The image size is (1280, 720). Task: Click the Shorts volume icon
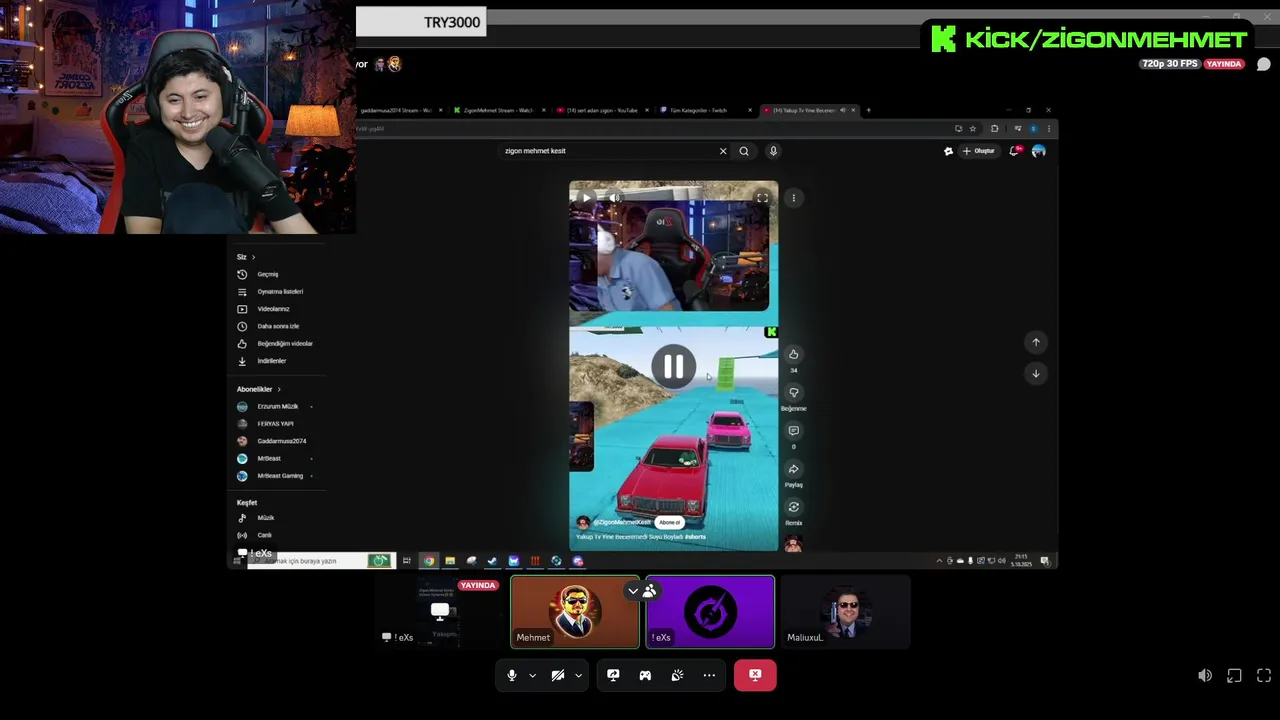point(615,198)
